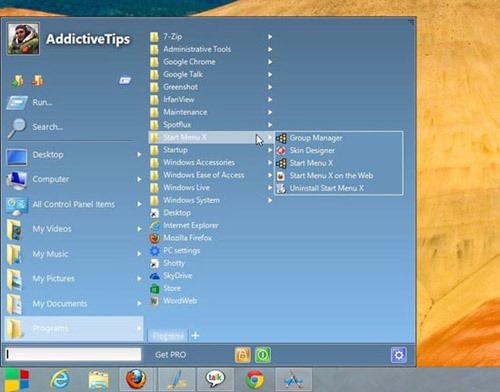
Task: Switch to the Programs tab at bottom
Action: click(168, 336)
